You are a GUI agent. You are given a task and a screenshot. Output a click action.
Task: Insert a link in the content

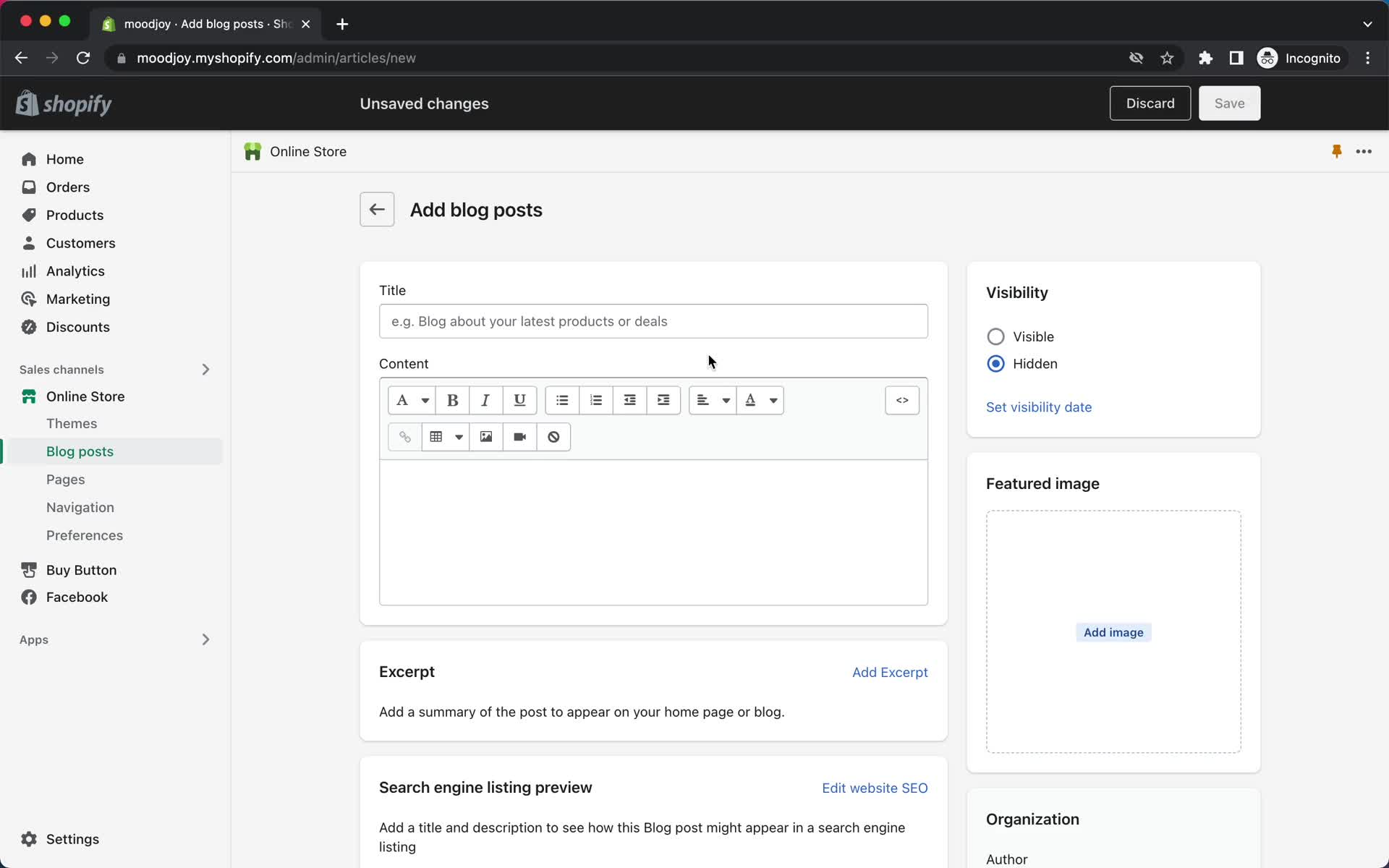click(x=405, y=437)
